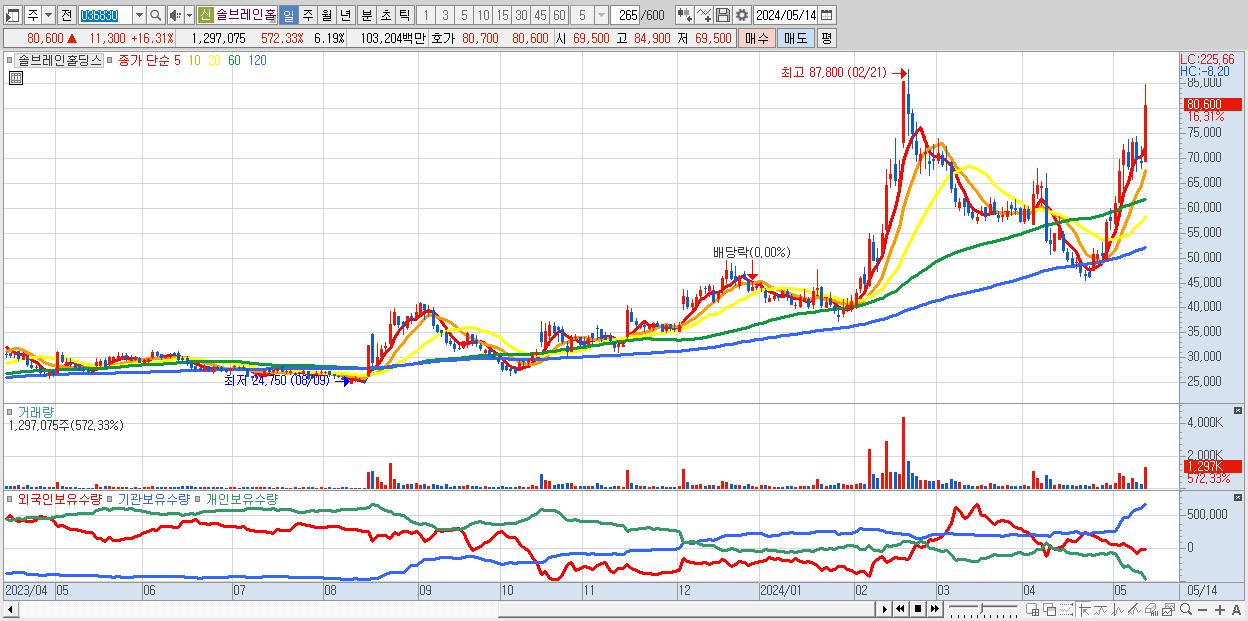Close the volume panel
Viewport: 1248px width, 621px height.
[1240, 411]
